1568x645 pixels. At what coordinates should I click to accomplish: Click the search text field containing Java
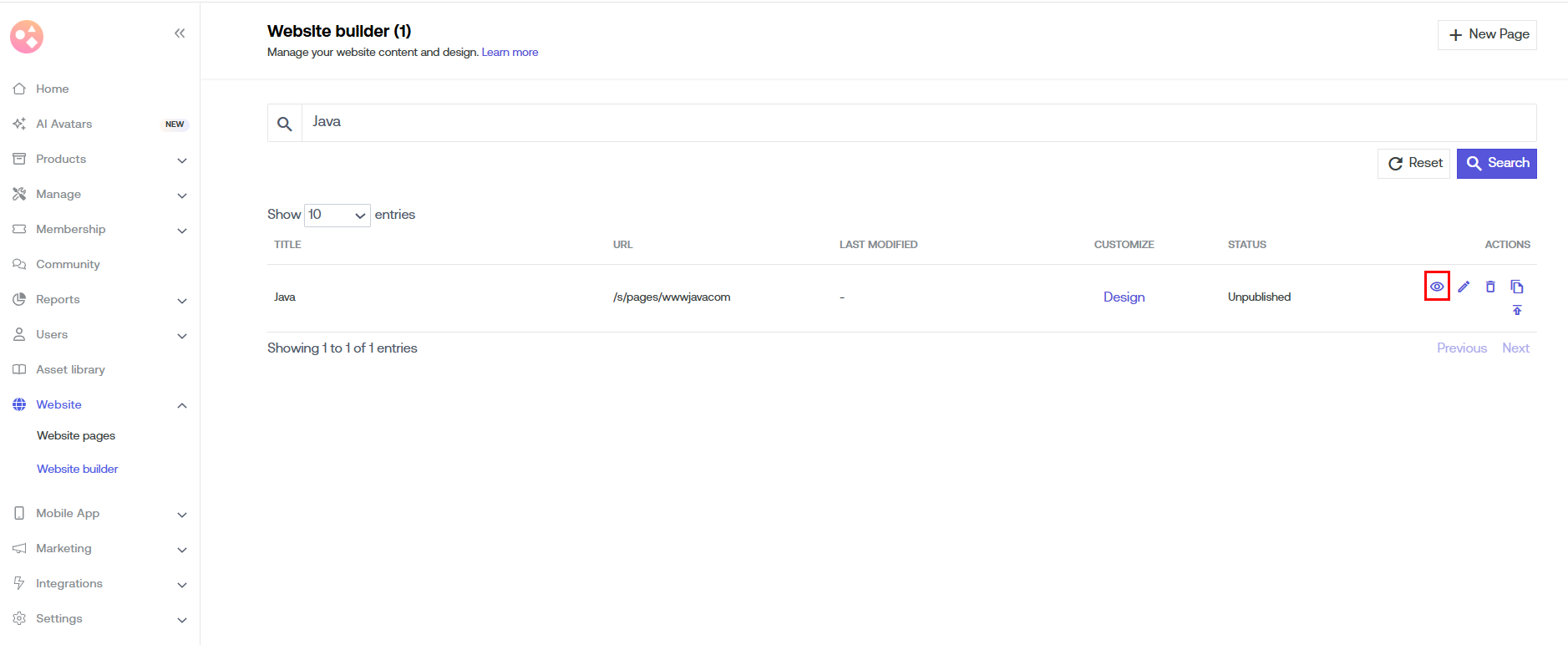click(x=917, y=122)
